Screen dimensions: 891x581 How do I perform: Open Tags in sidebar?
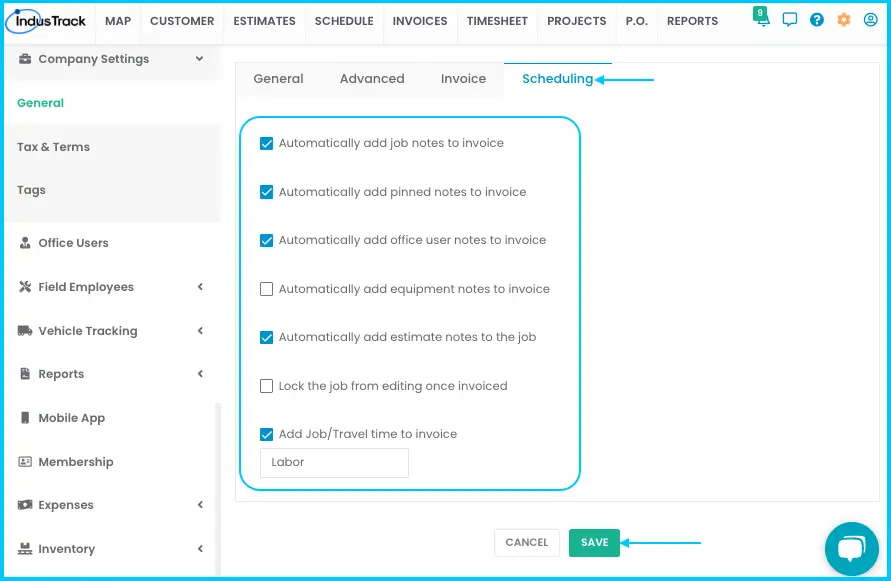(x=31, y=190)
